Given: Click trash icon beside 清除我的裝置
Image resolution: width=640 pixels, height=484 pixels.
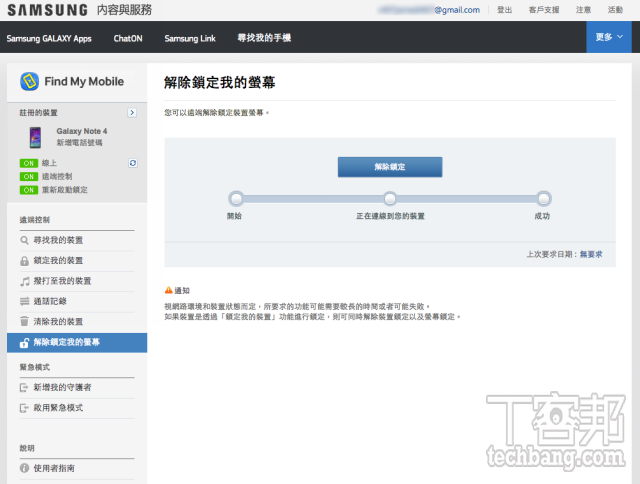Looking at the screenshot, I should 24,322.
